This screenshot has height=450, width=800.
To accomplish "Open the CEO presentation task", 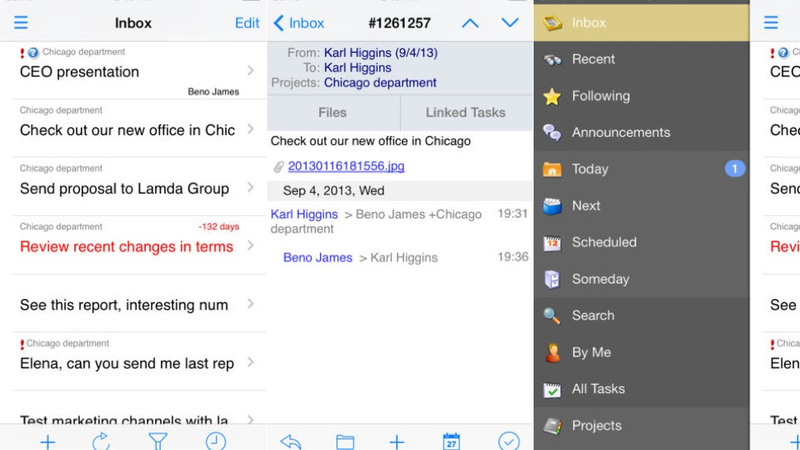I will click(x=79, y=72).
